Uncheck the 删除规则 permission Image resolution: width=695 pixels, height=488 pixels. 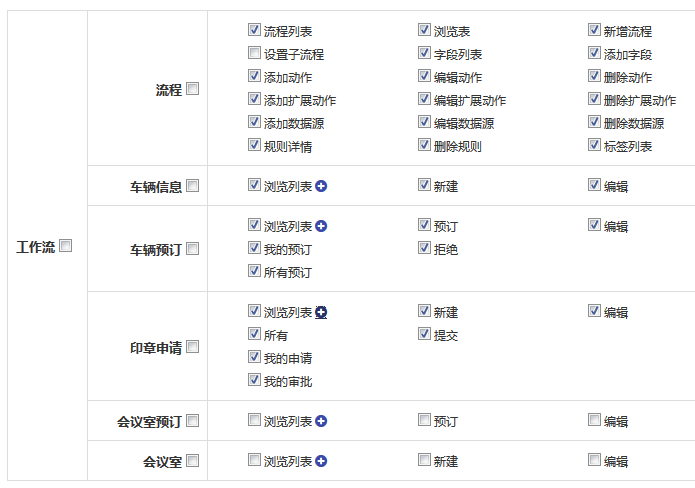click(x=424, y=145)
